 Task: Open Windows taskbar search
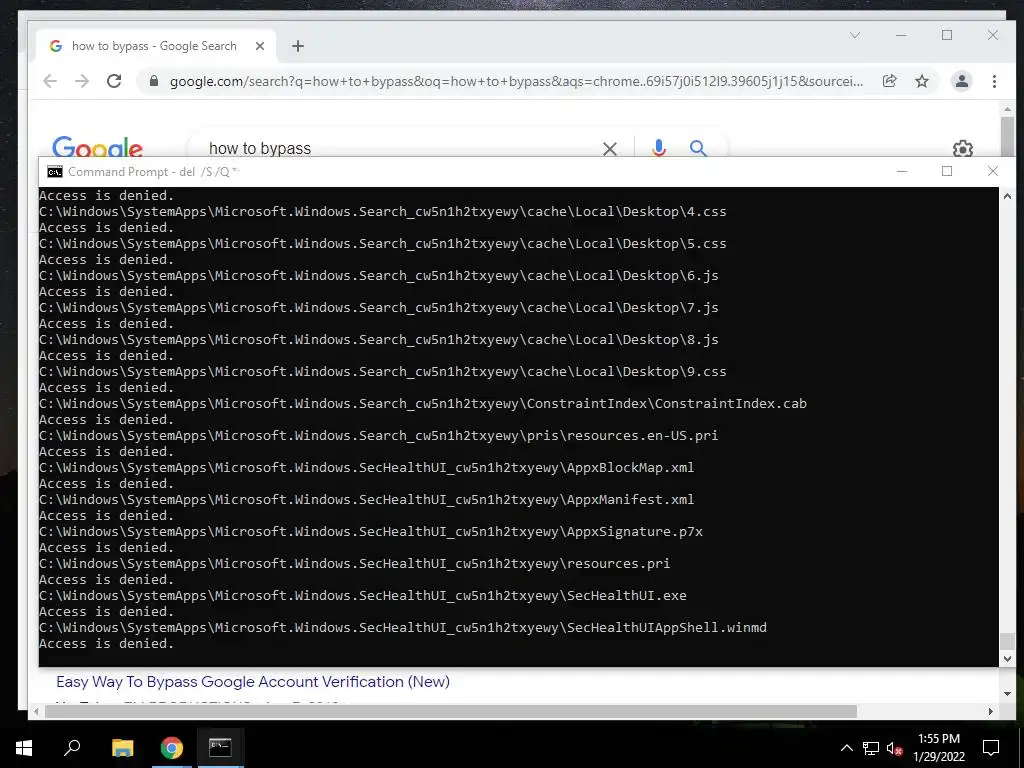(72, 748)
